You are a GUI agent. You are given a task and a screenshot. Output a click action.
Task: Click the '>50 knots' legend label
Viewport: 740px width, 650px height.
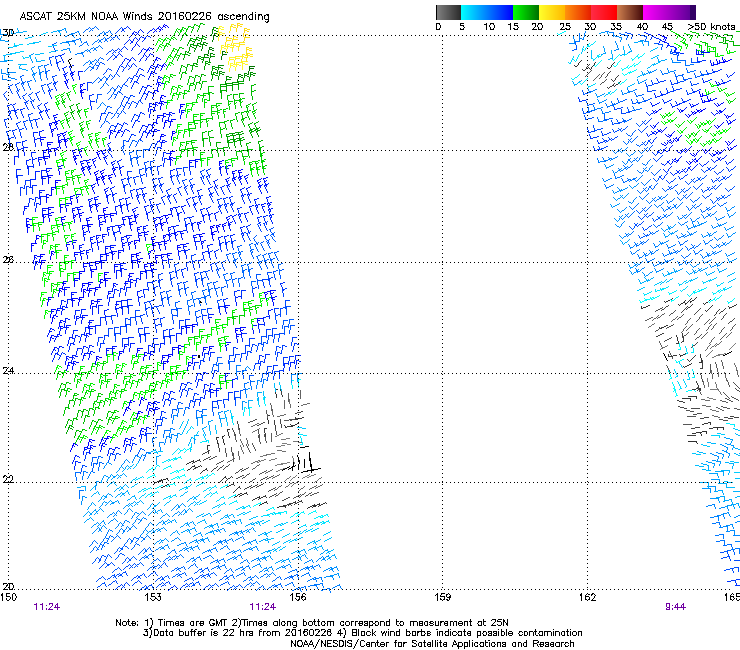click(711, 27)
